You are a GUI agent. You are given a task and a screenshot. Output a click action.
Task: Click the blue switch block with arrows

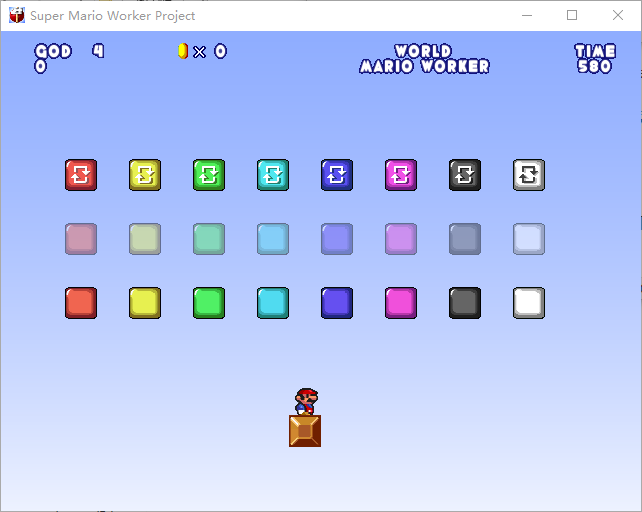click(337, 175)
